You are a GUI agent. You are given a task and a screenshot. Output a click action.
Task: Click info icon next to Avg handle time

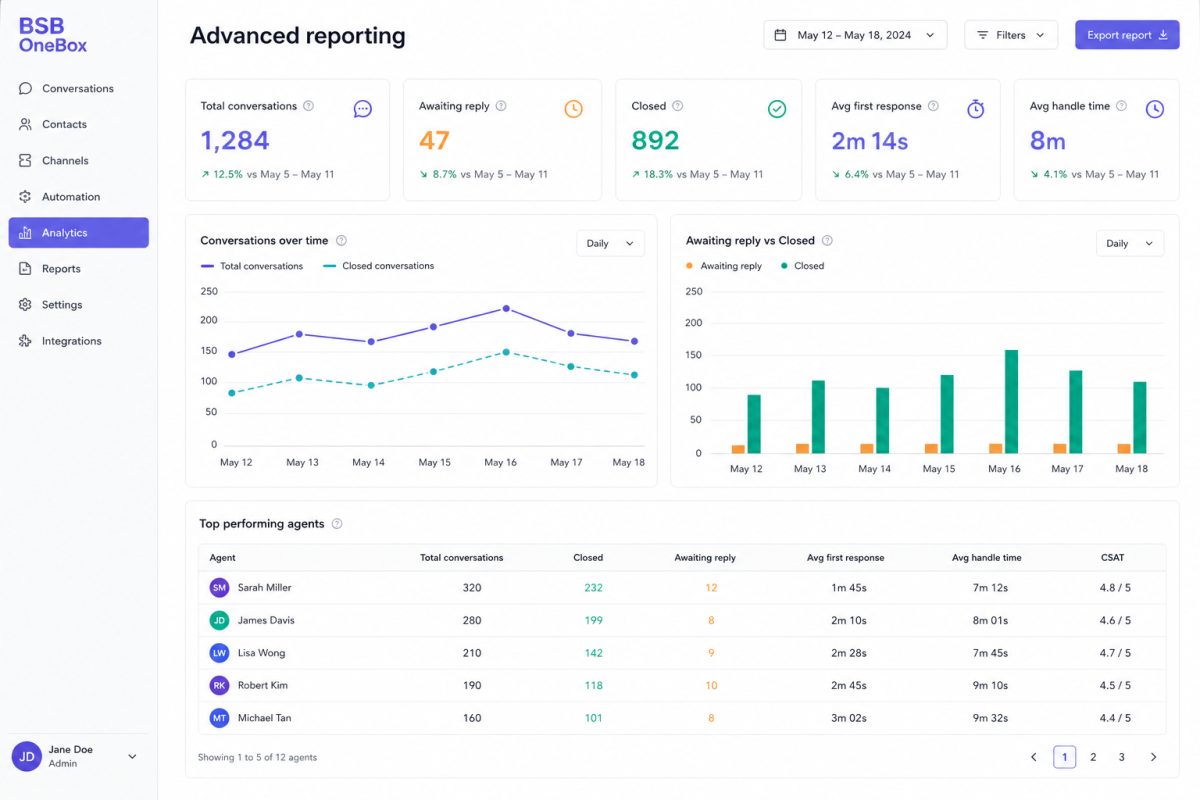1121,106
